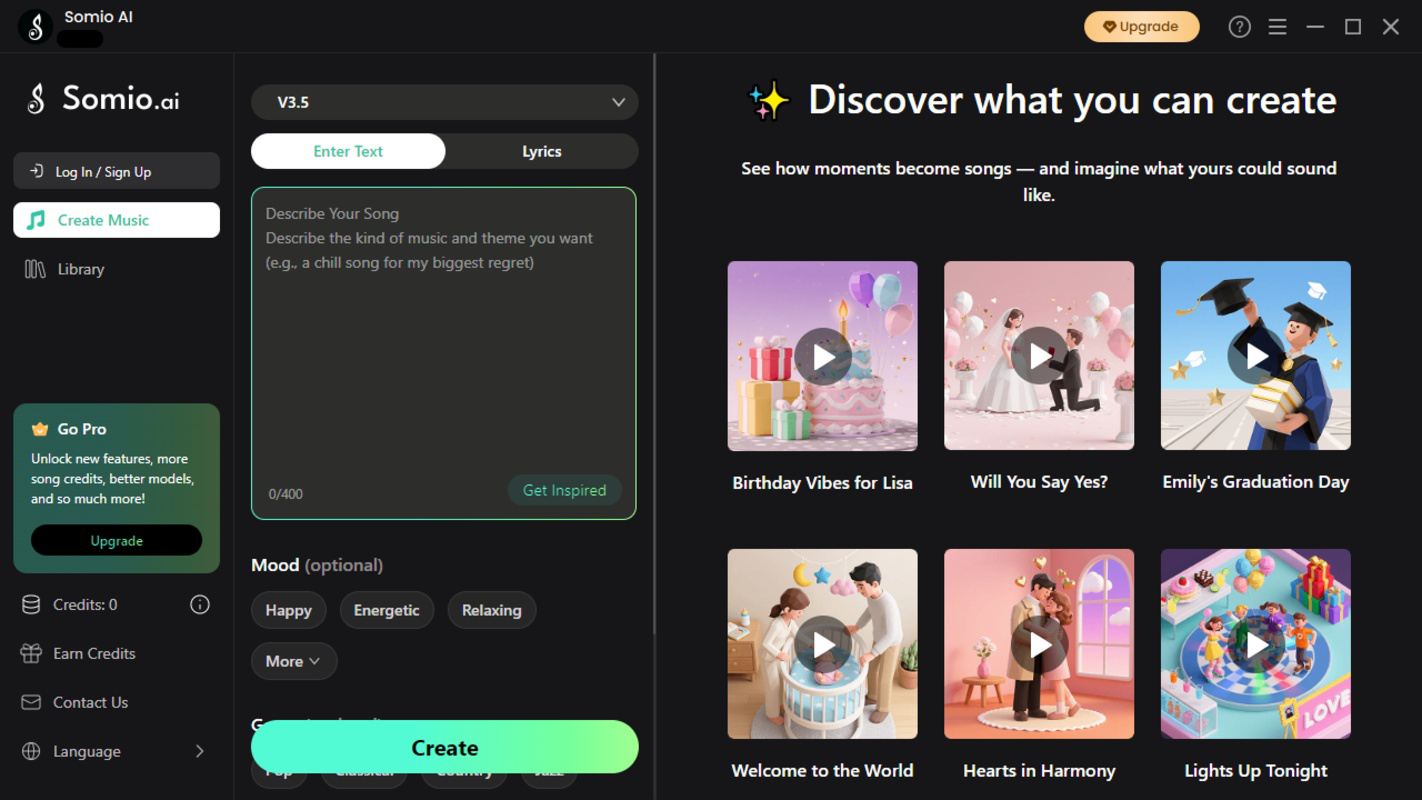This screenshot has width=1422, height=800.
Task: Click the Lights Up Tonight title
Action: click(x=1256, y=770)
